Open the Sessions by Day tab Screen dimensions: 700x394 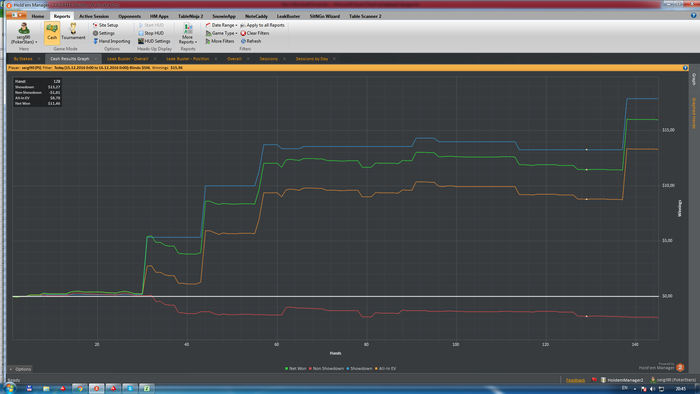click(x=312, y=59)
